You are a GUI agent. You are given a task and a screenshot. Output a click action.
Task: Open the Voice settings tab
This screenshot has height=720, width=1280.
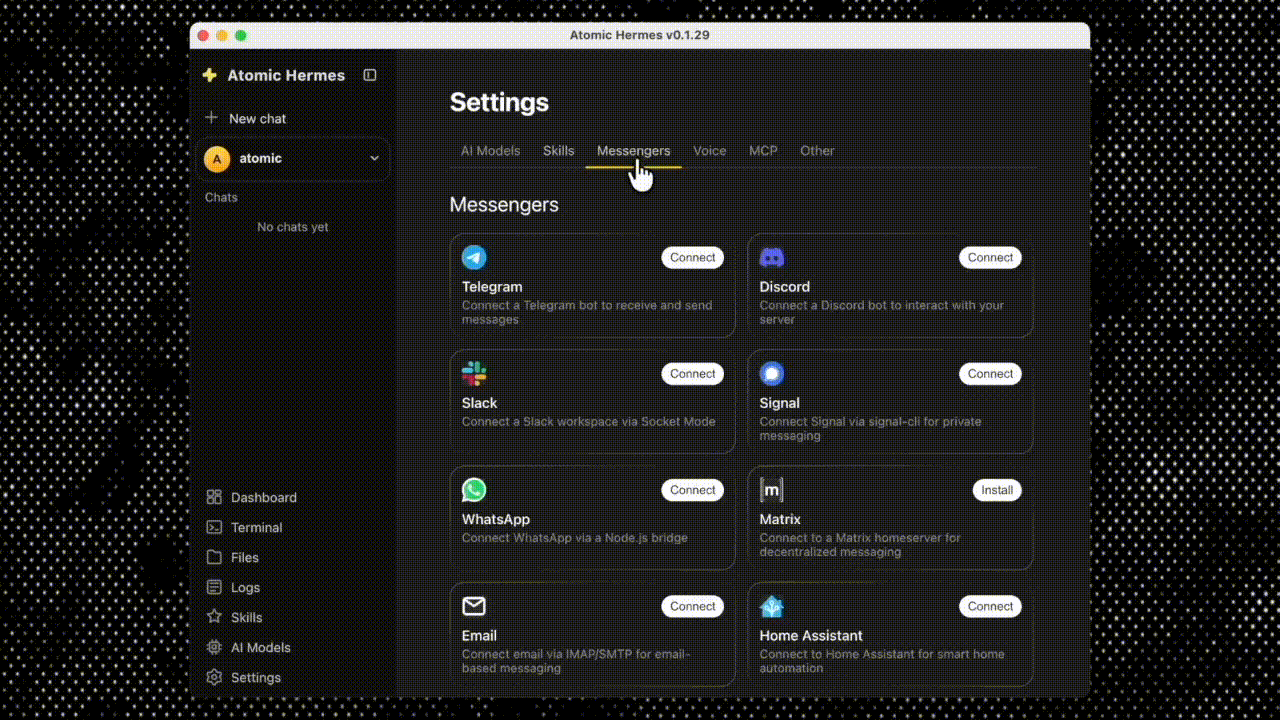[x=710, y=151]
